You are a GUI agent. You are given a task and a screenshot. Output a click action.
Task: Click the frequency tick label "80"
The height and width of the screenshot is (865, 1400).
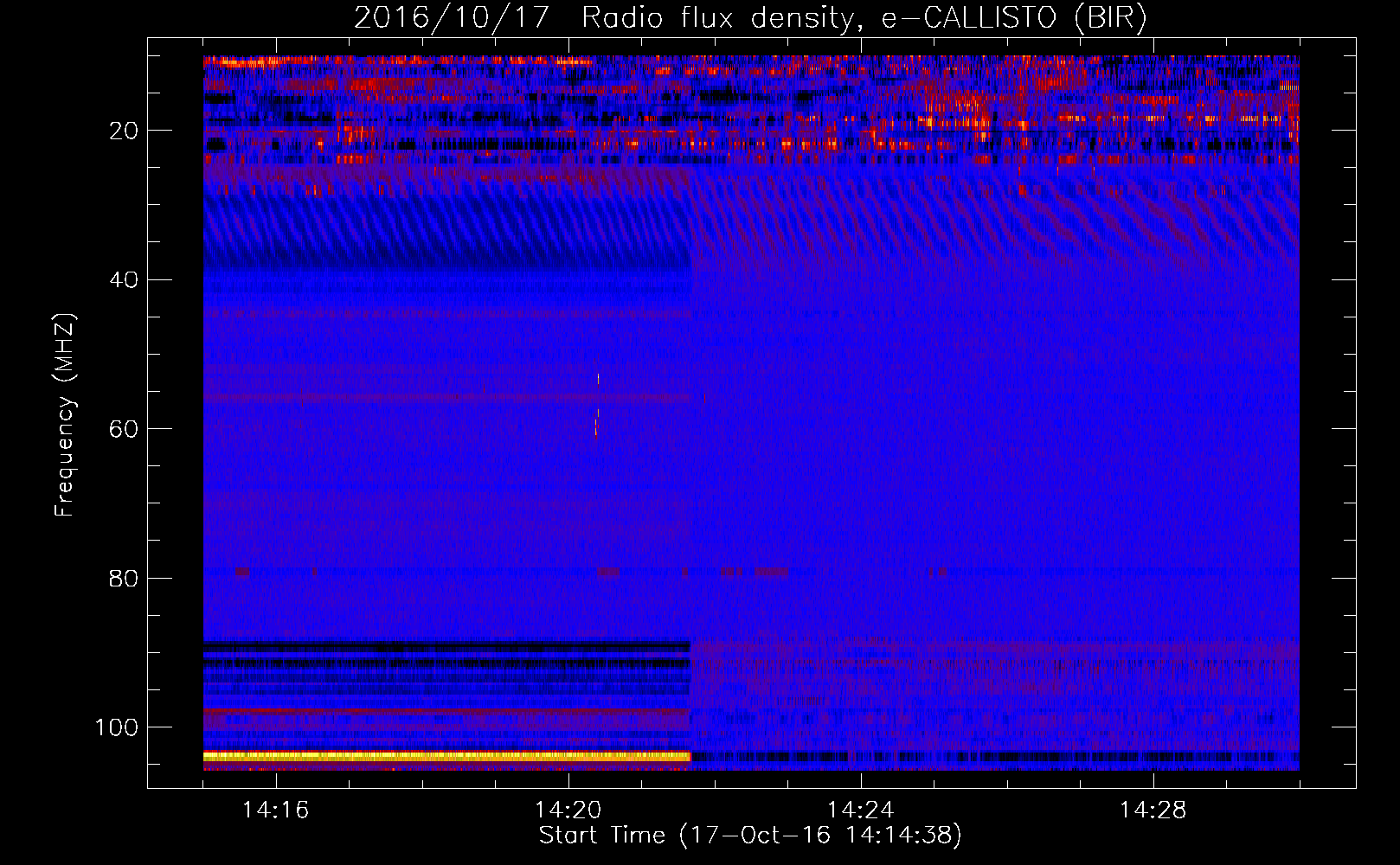pyautogui.click(x=125, y=579)
